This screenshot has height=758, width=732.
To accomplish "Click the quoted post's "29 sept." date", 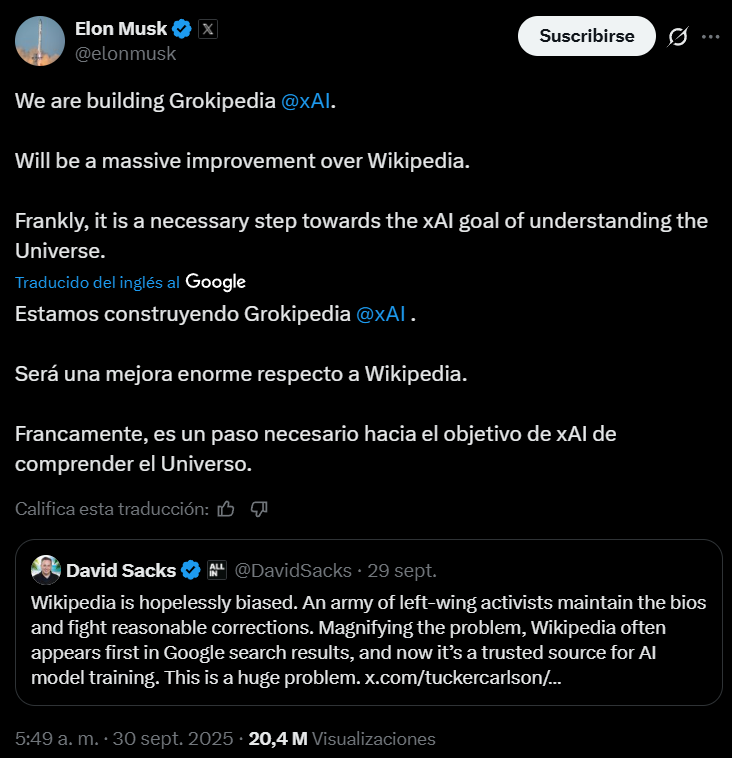I will coord(374,570).
